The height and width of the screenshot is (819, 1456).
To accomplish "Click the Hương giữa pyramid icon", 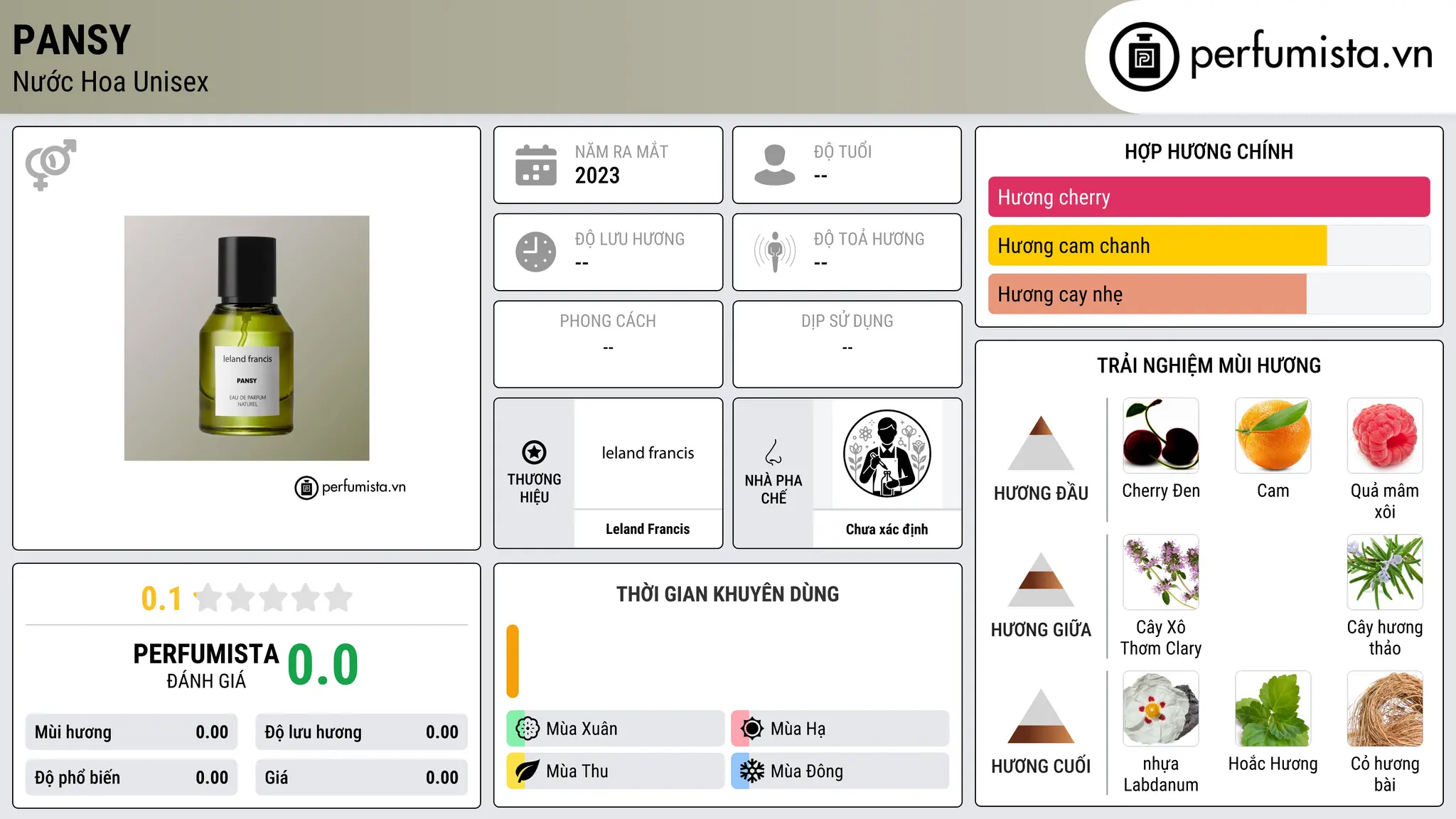I will [1041, 579].
